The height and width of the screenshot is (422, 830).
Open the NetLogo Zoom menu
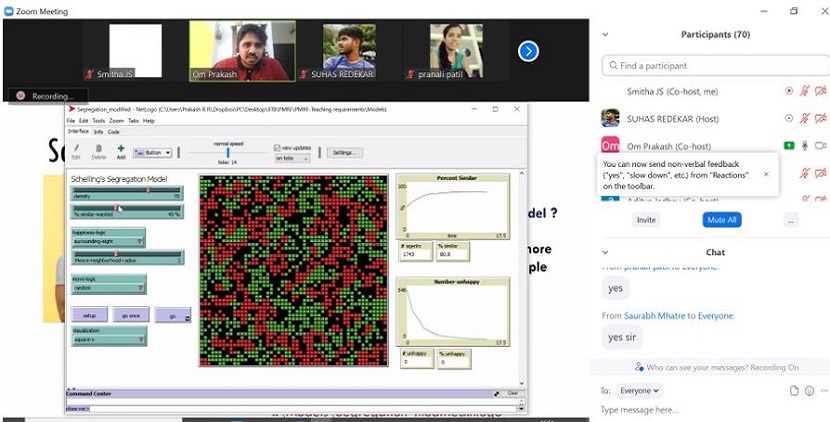[x=116, y=121]
